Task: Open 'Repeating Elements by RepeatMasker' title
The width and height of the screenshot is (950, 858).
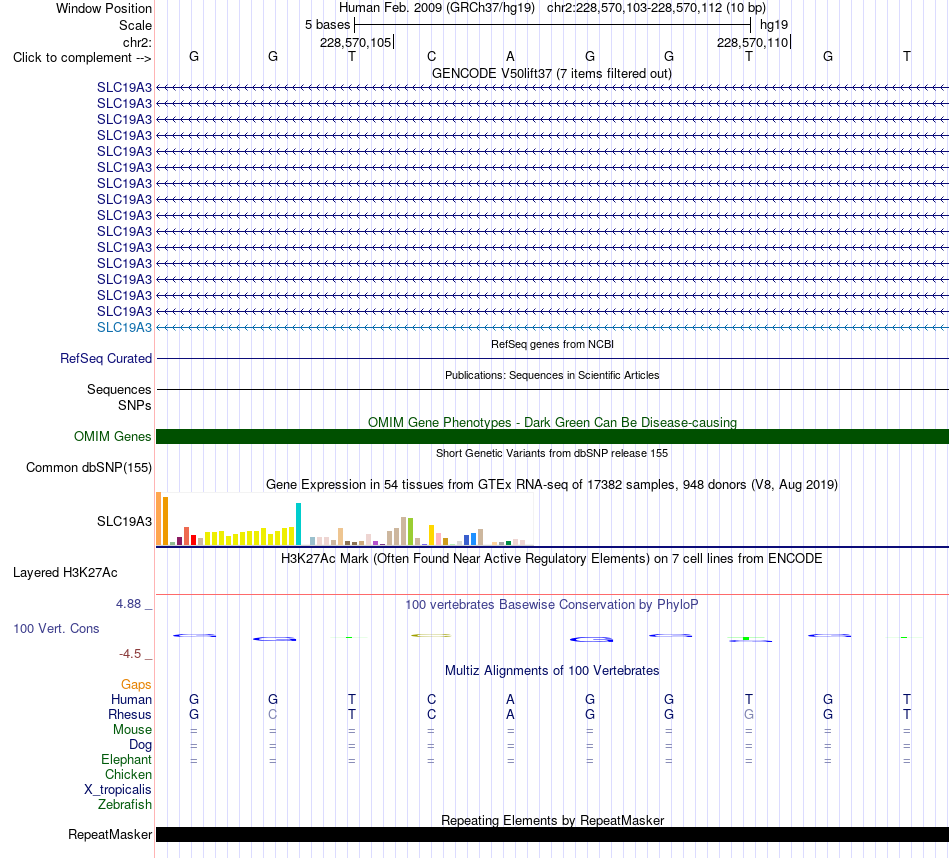Action: tap(552, 820)
